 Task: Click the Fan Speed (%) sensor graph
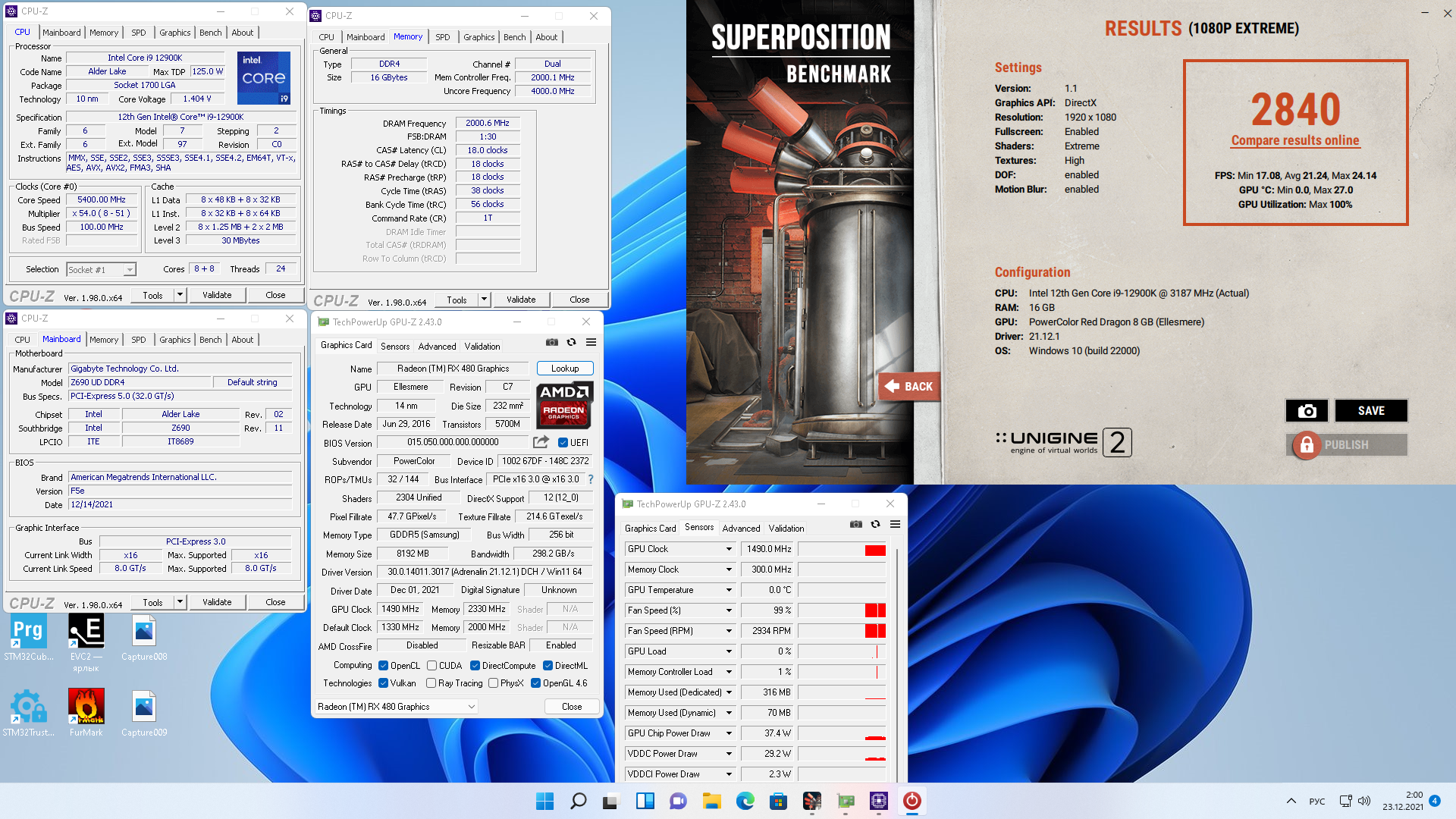click(842, 610)
